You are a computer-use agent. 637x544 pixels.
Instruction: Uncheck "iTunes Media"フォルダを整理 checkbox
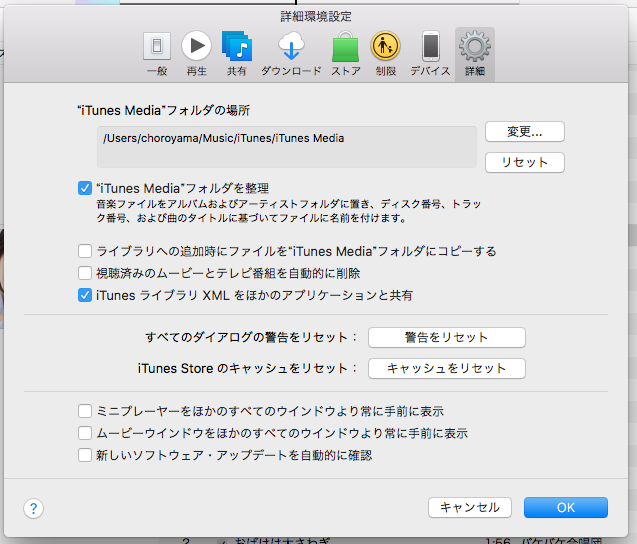[x=84, y=188]
